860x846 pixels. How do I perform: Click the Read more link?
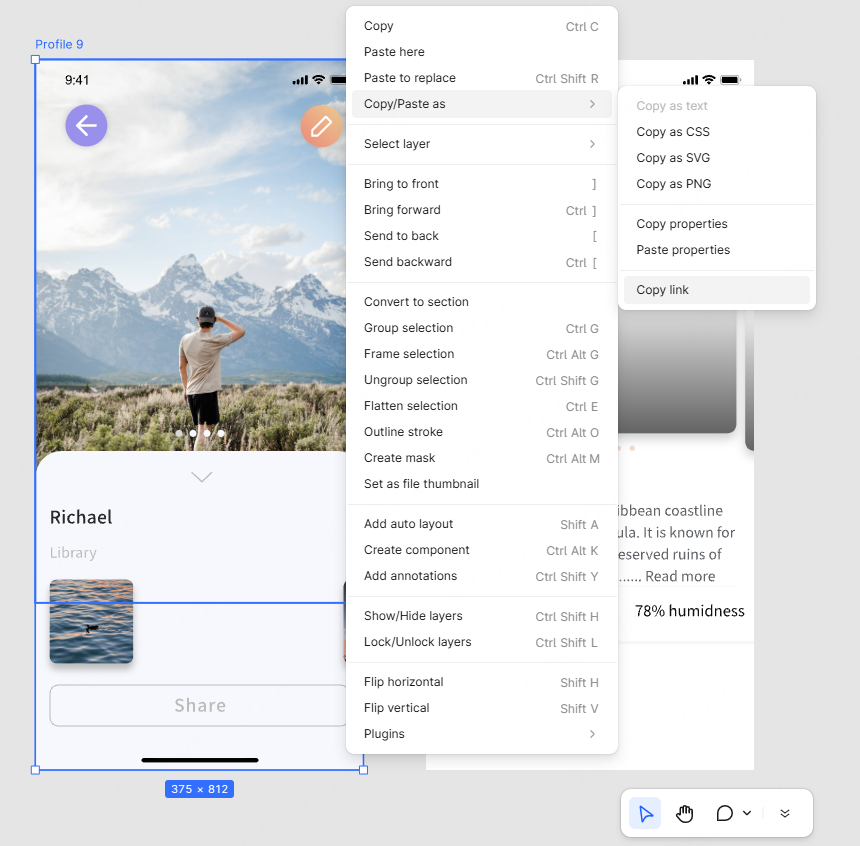click(680, 576)
